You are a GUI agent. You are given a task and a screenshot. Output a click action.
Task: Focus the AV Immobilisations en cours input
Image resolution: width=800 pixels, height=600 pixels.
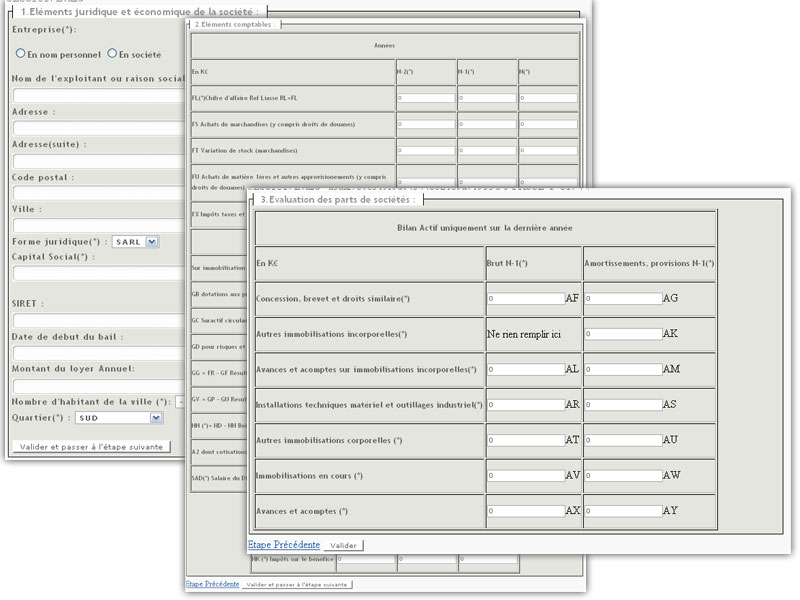pyautogui.click(x=526, y=476)
